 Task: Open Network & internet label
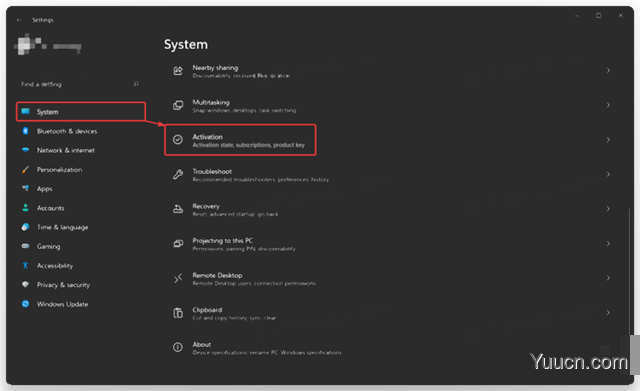[x=66, y=150]
